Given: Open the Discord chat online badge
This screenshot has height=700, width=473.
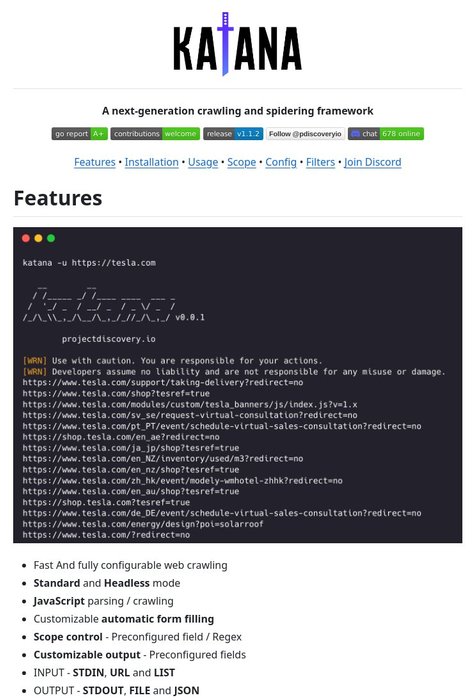Looking at the screenshot, I should tap(386, 134).
